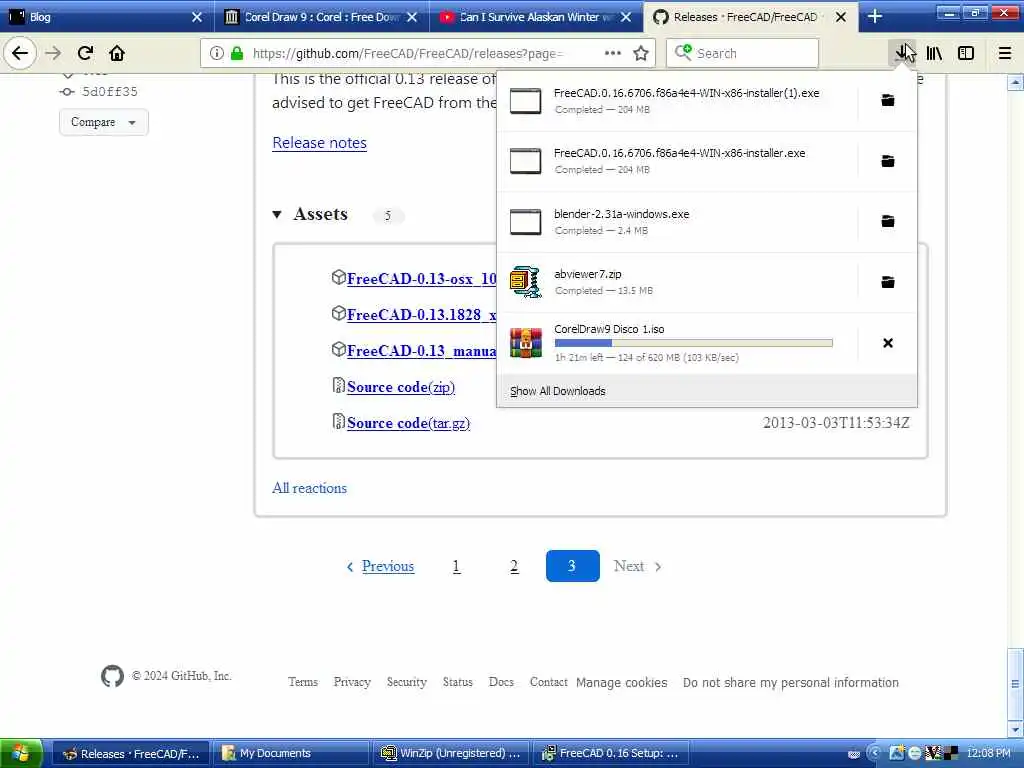Click the GitHub logo in the footer

coord(112,676)
